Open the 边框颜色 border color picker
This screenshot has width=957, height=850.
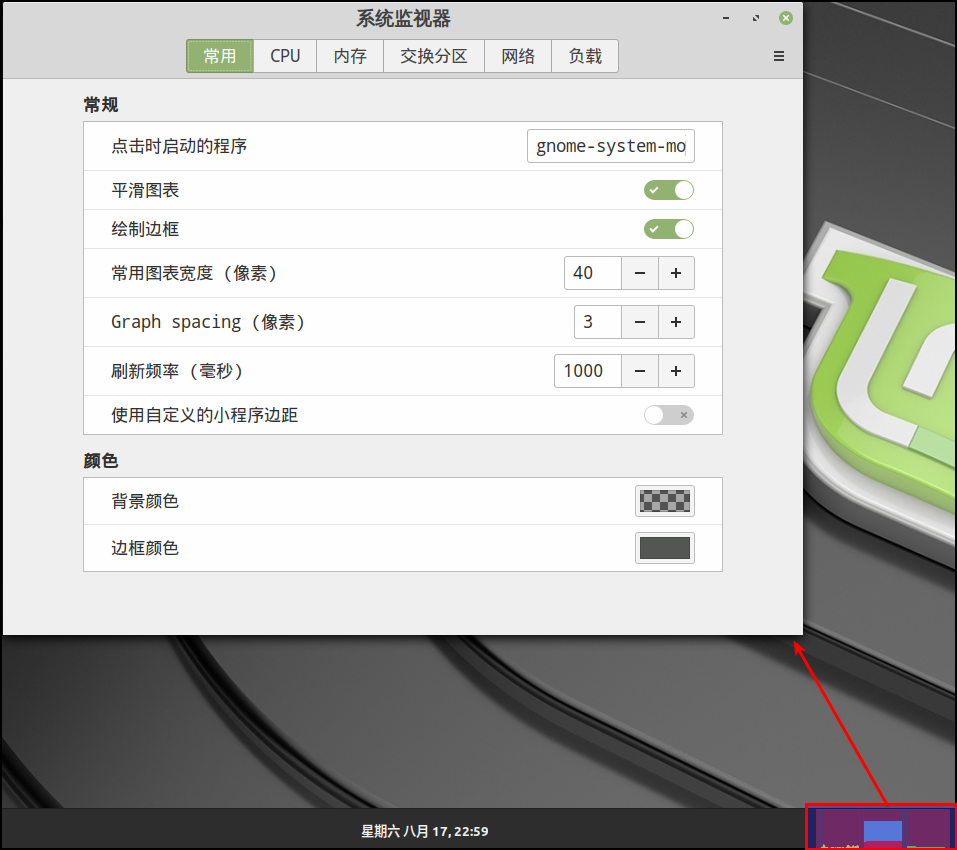tap(664, 547)
